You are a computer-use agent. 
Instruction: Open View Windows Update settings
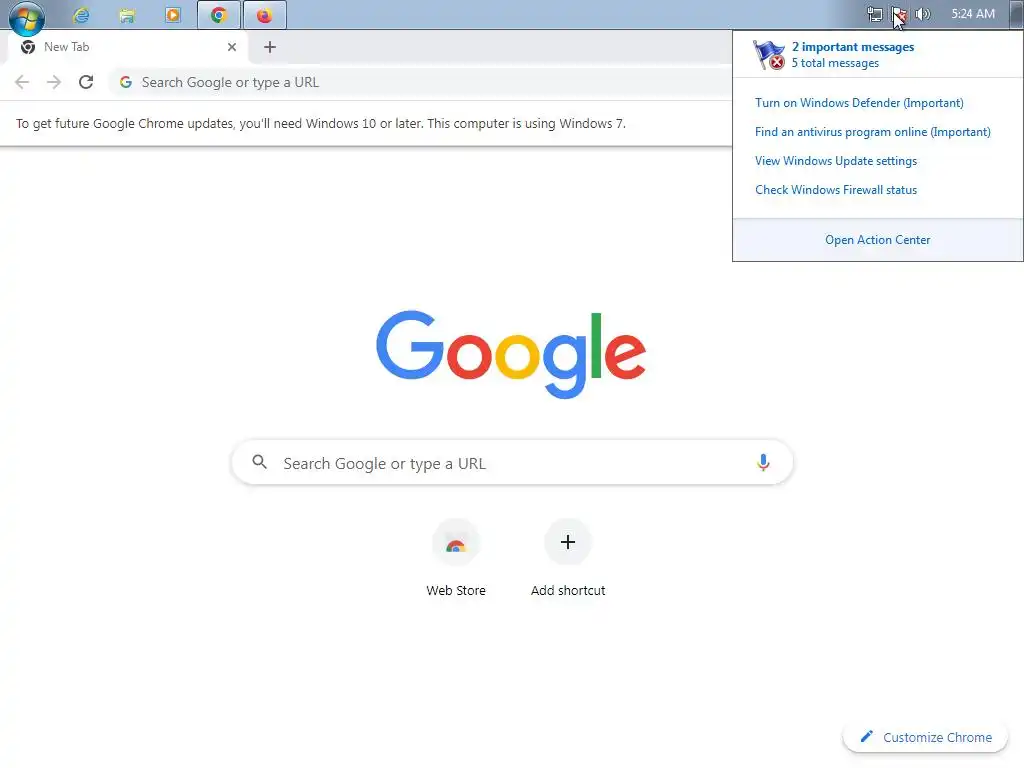836,161
